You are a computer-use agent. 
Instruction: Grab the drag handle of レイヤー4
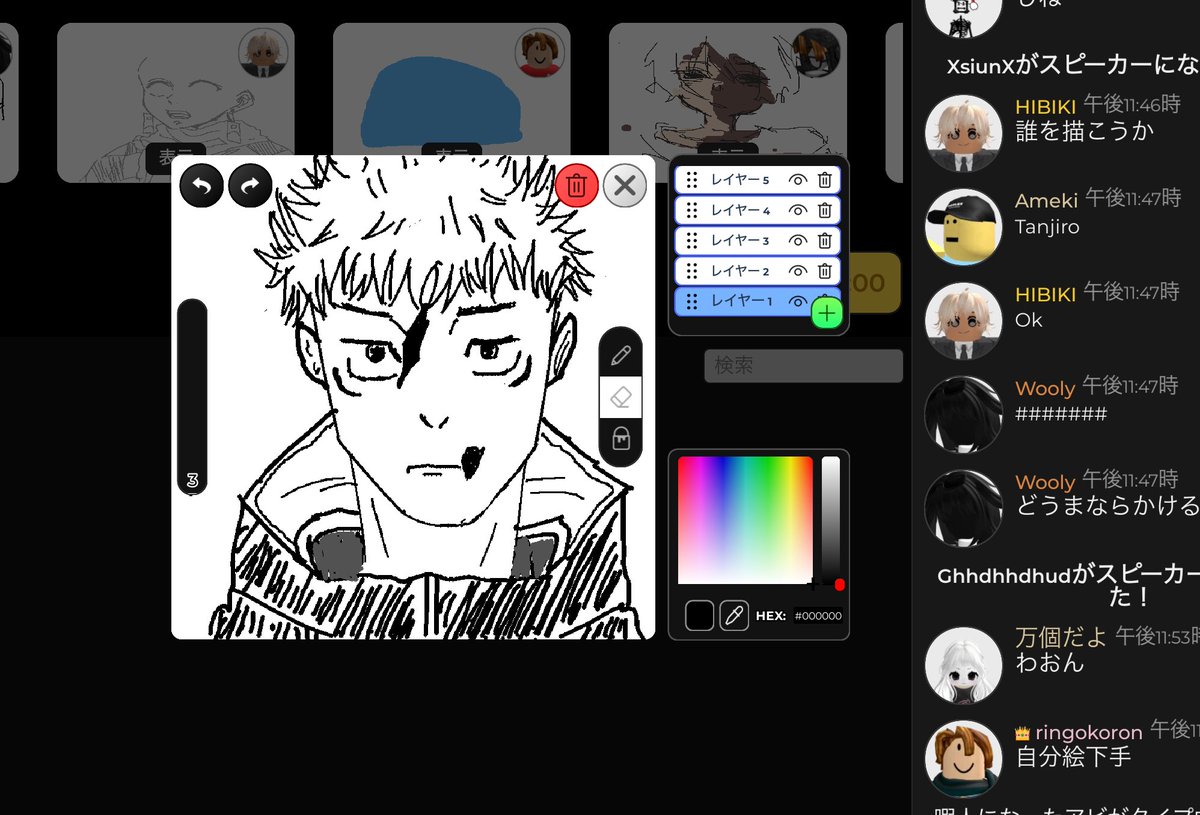[692, 210]
